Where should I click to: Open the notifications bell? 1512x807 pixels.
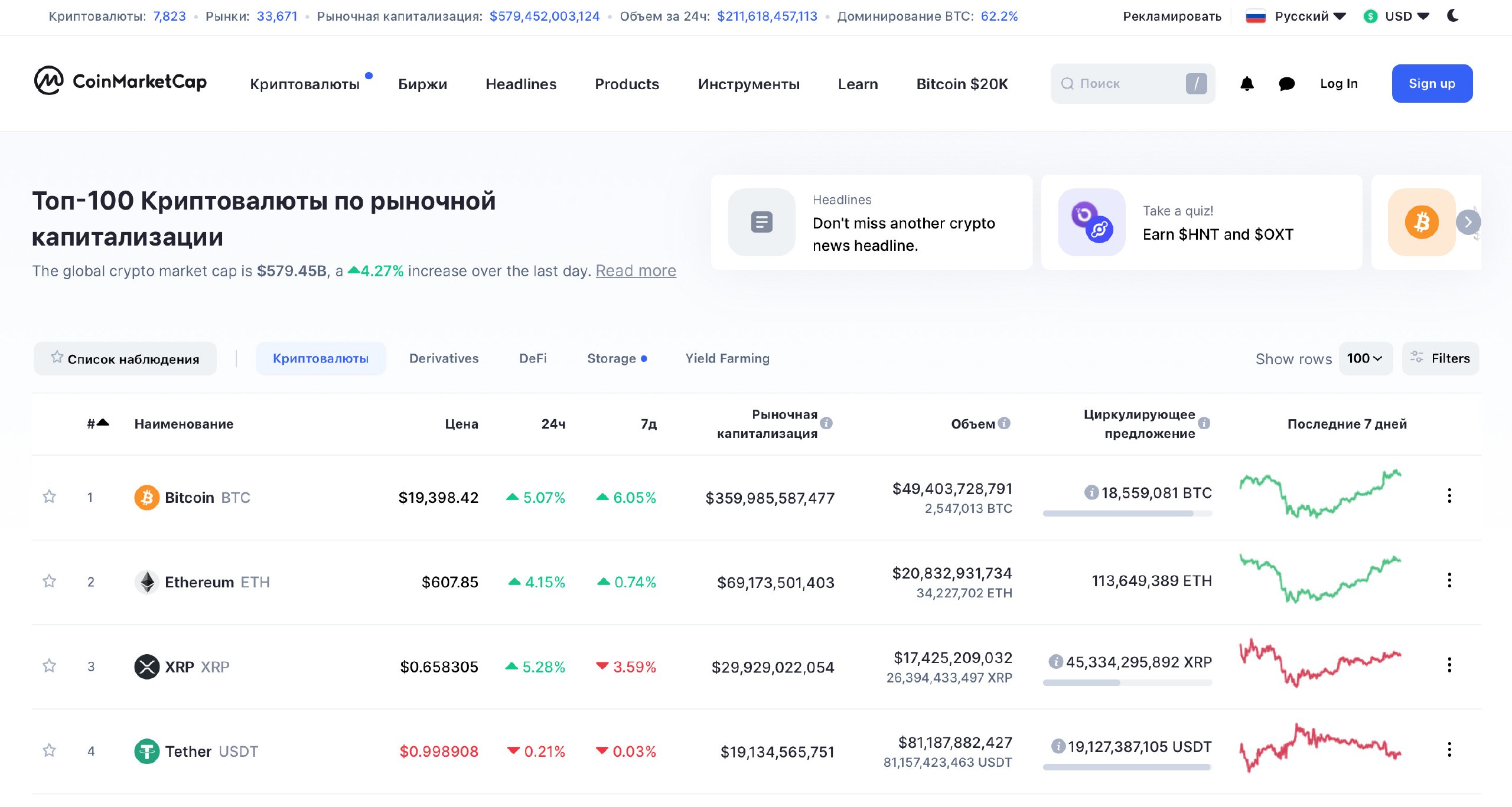tap(1247, 84)
